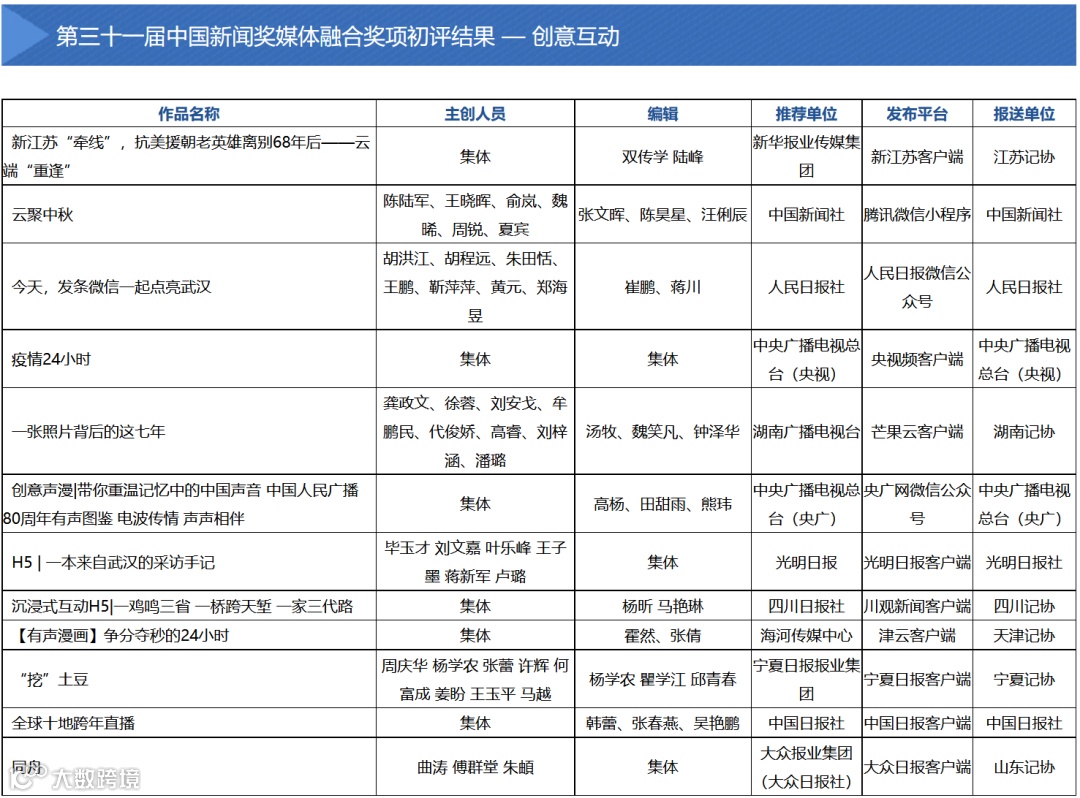The image size is (1080, 798).
Task: Click 人民日报微信公众号 platform cell
Action: 917,286
